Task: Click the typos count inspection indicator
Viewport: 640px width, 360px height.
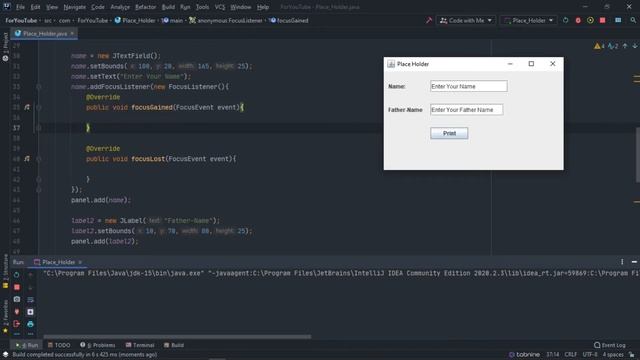Action: pos(613,46)
